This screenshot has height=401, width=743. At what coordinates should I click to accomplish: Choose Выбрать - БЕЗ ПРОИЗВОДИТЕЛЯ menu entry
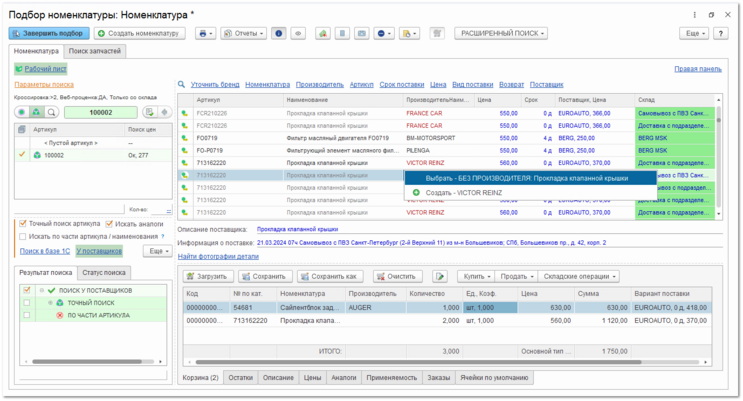[531, 178]
